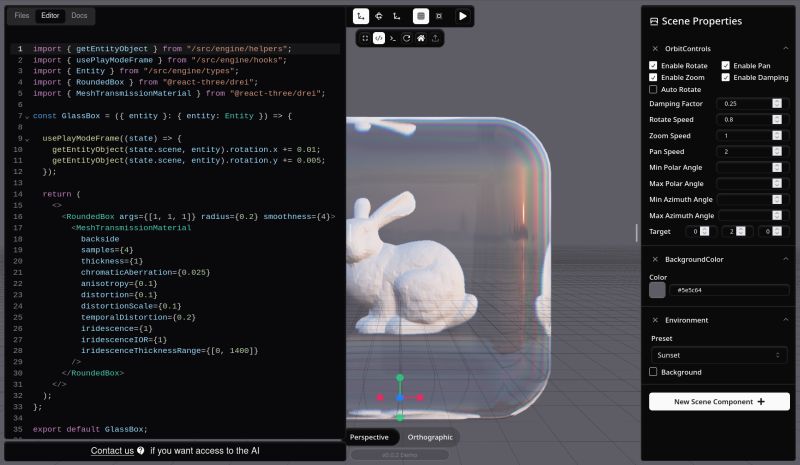Click on 'export default GlassBox;' line
This screenshot has height=465, width=800.
coord(90,429)
